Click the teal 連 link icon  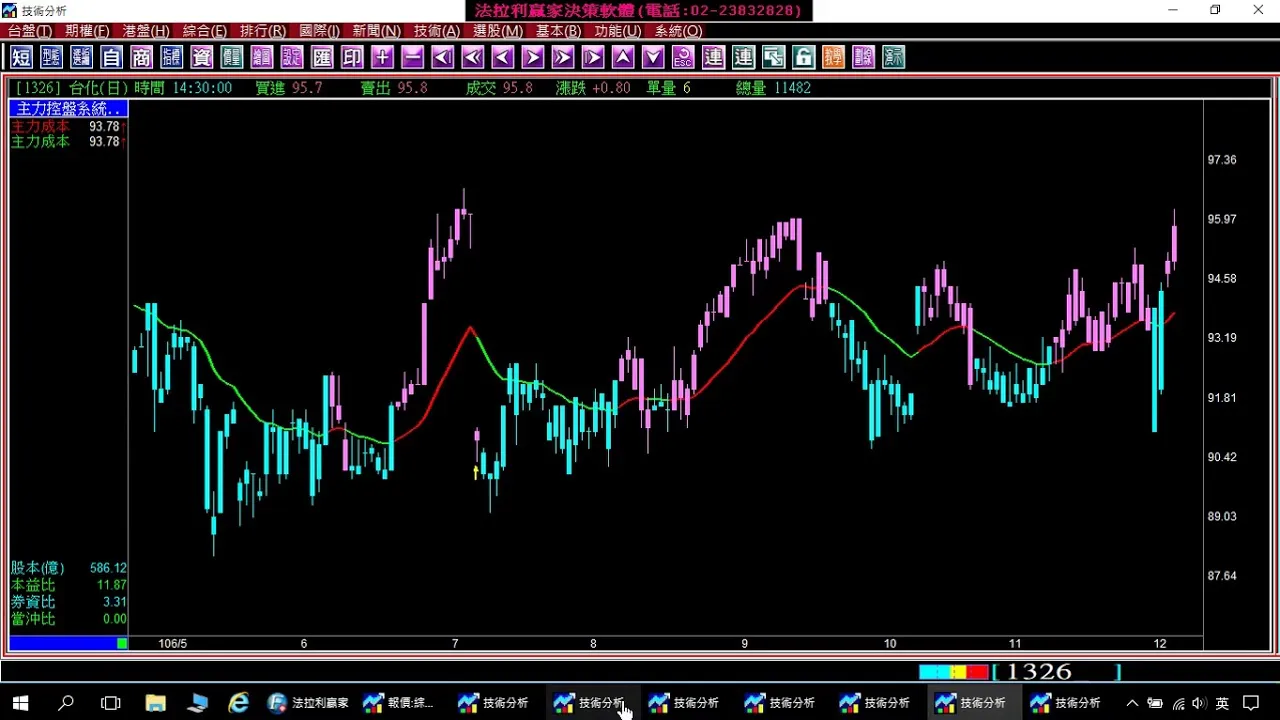coord(742,57)
